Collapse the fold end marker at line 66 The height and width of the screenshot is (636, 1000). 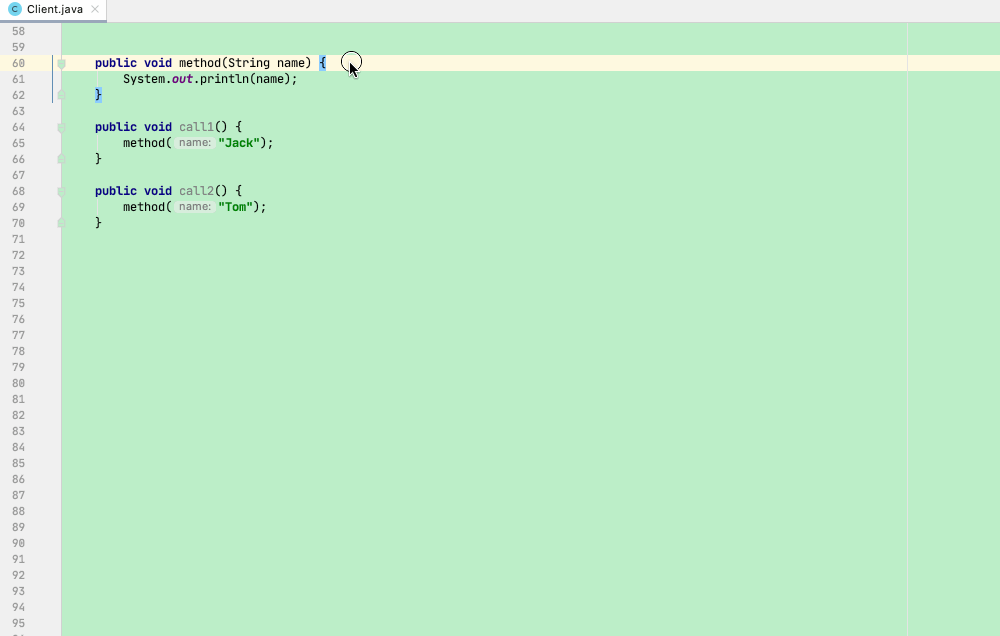coord(62,158)
